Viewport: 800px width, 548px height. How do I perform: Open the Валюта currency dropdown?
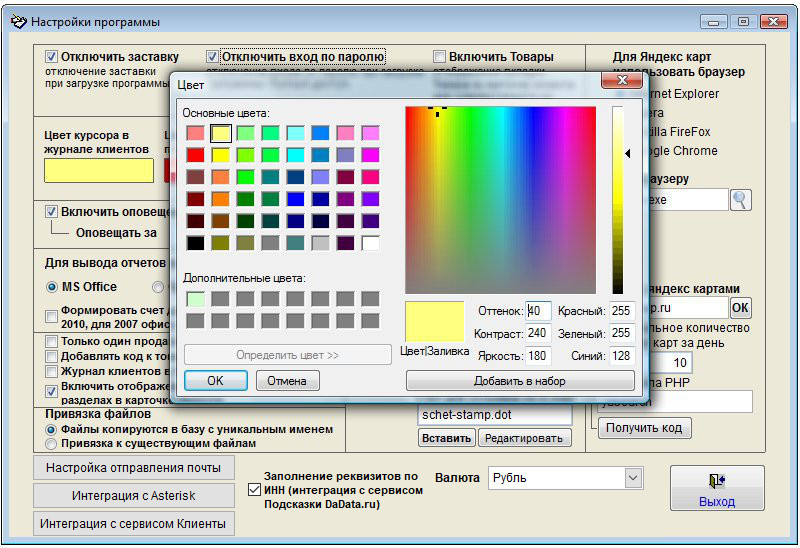click(632, 478)
